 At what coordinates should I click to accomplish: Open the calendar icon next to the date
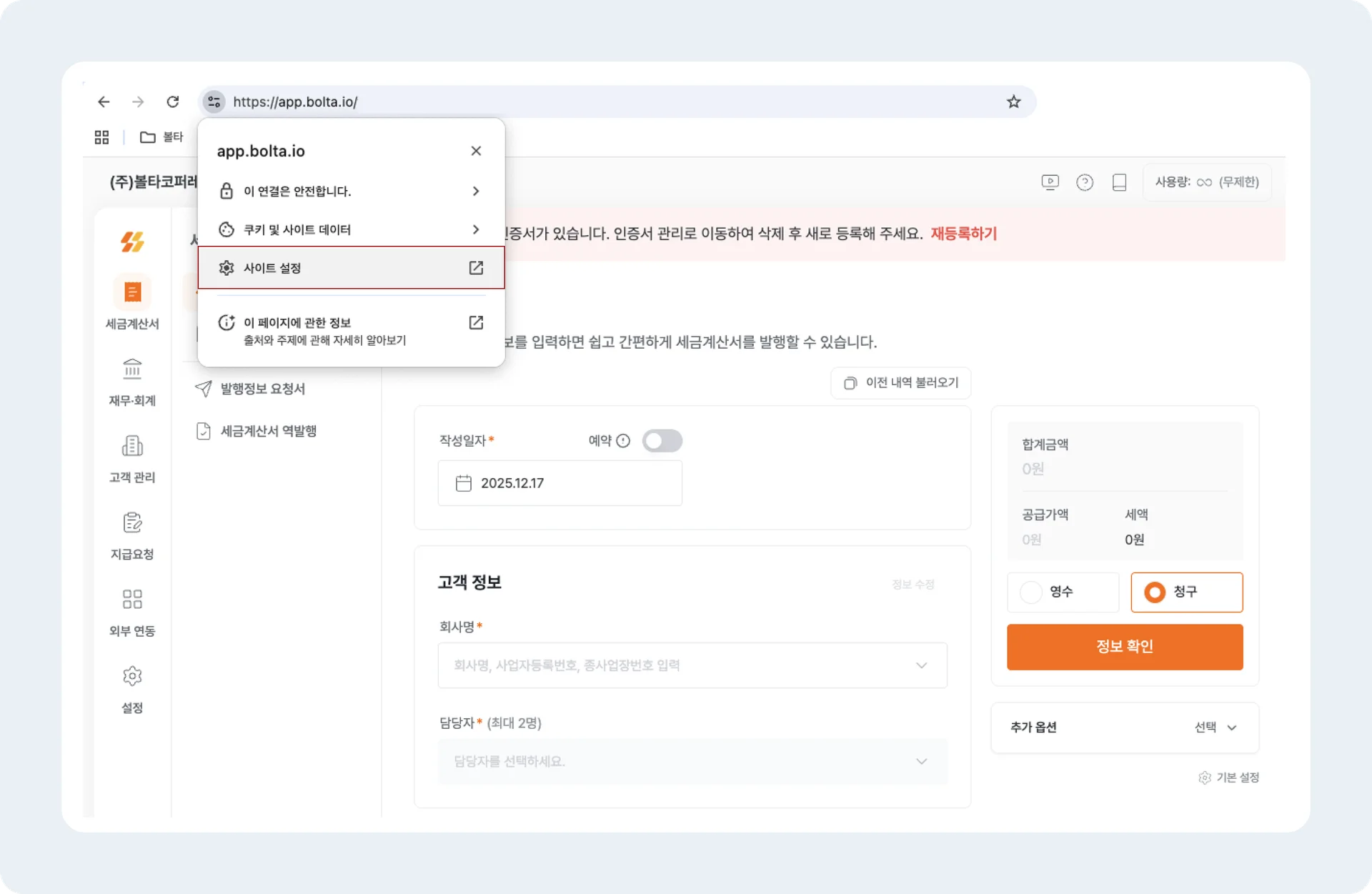tap(463, 482)
